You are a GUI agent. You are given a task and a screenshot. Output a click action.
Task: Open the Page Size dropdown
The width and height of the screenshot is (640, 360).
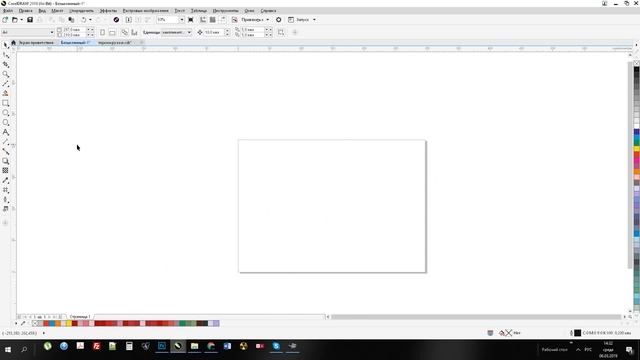click(52, 32)
